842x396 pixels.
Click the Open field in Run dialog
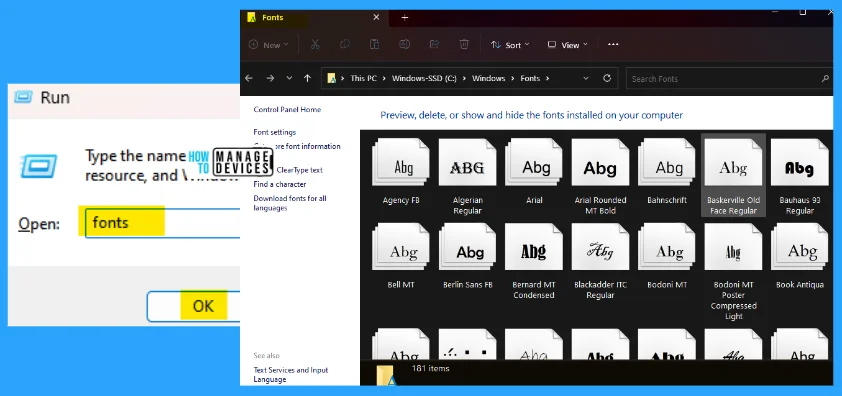click(x=163, y=223)
